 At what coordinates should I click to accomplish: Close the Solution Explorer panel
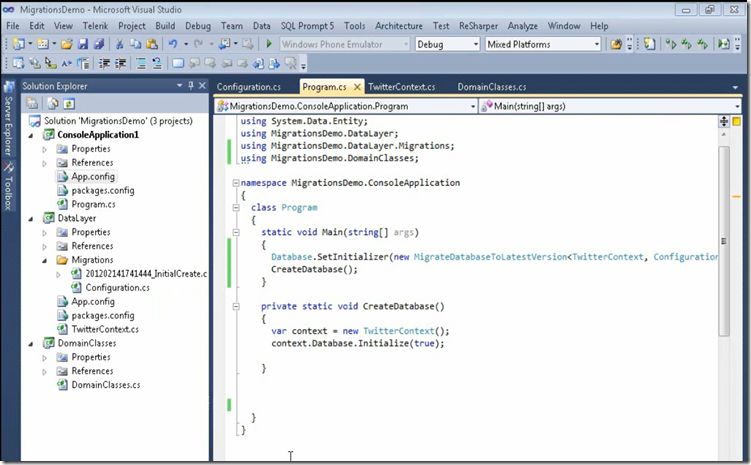click(202, 85)
